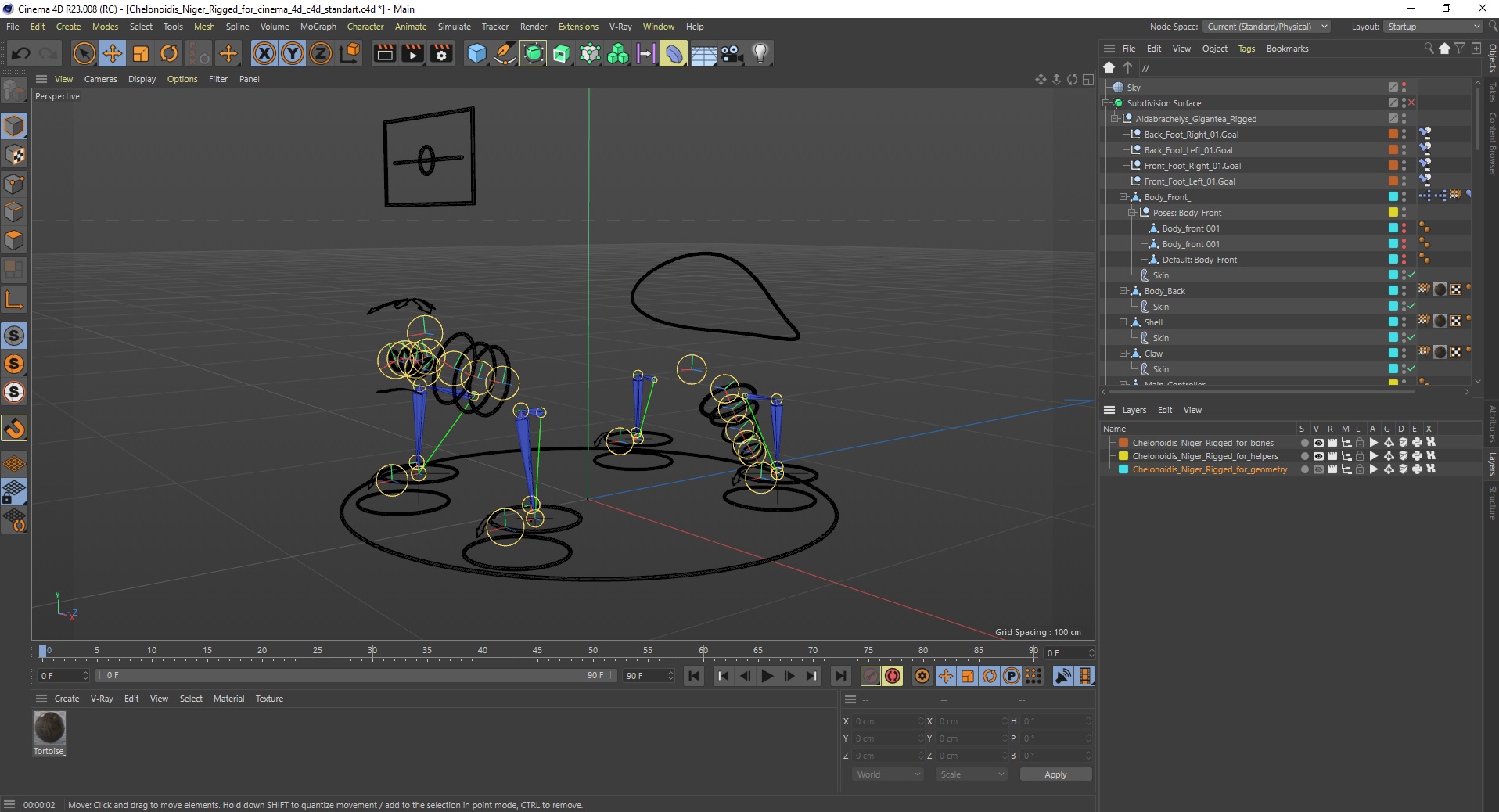The height and width of the screenshot is (812, 1499).
Task: Click the orange bones layer color swatch
Action: pos(1123,443)
